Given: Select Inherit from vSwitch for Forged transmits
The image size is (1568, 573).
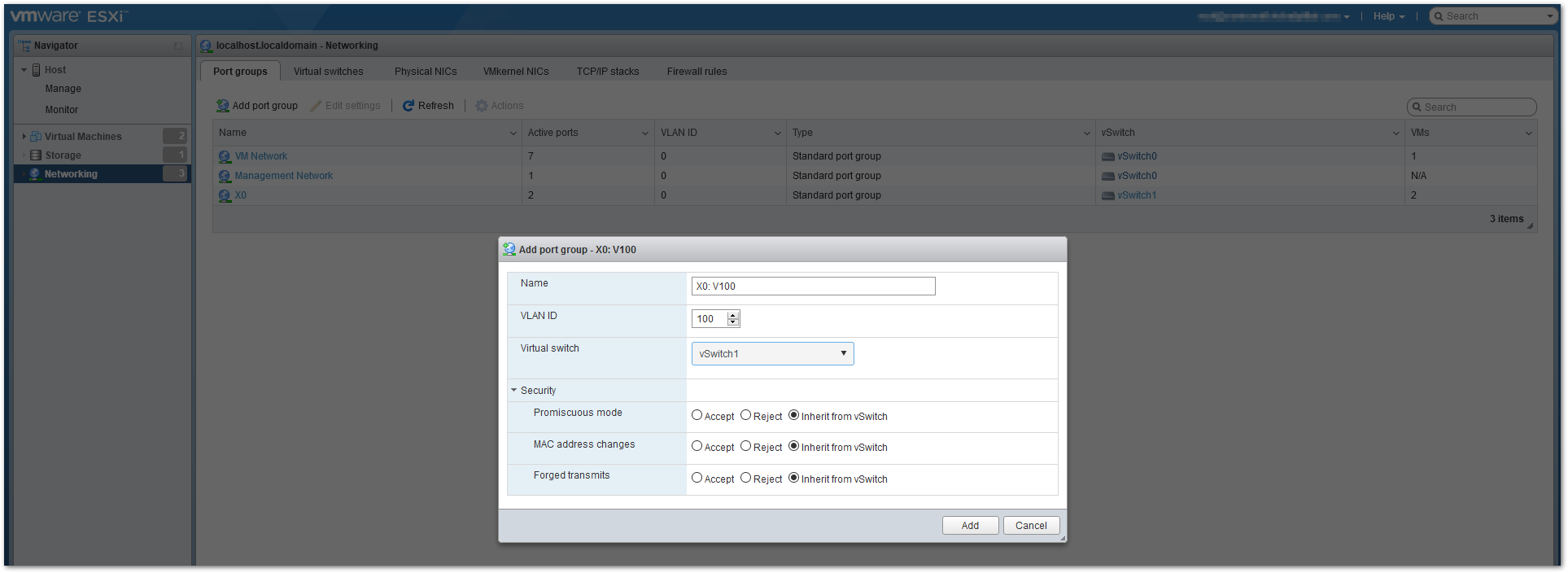Looking at the screenshot, I should [793, 478].
